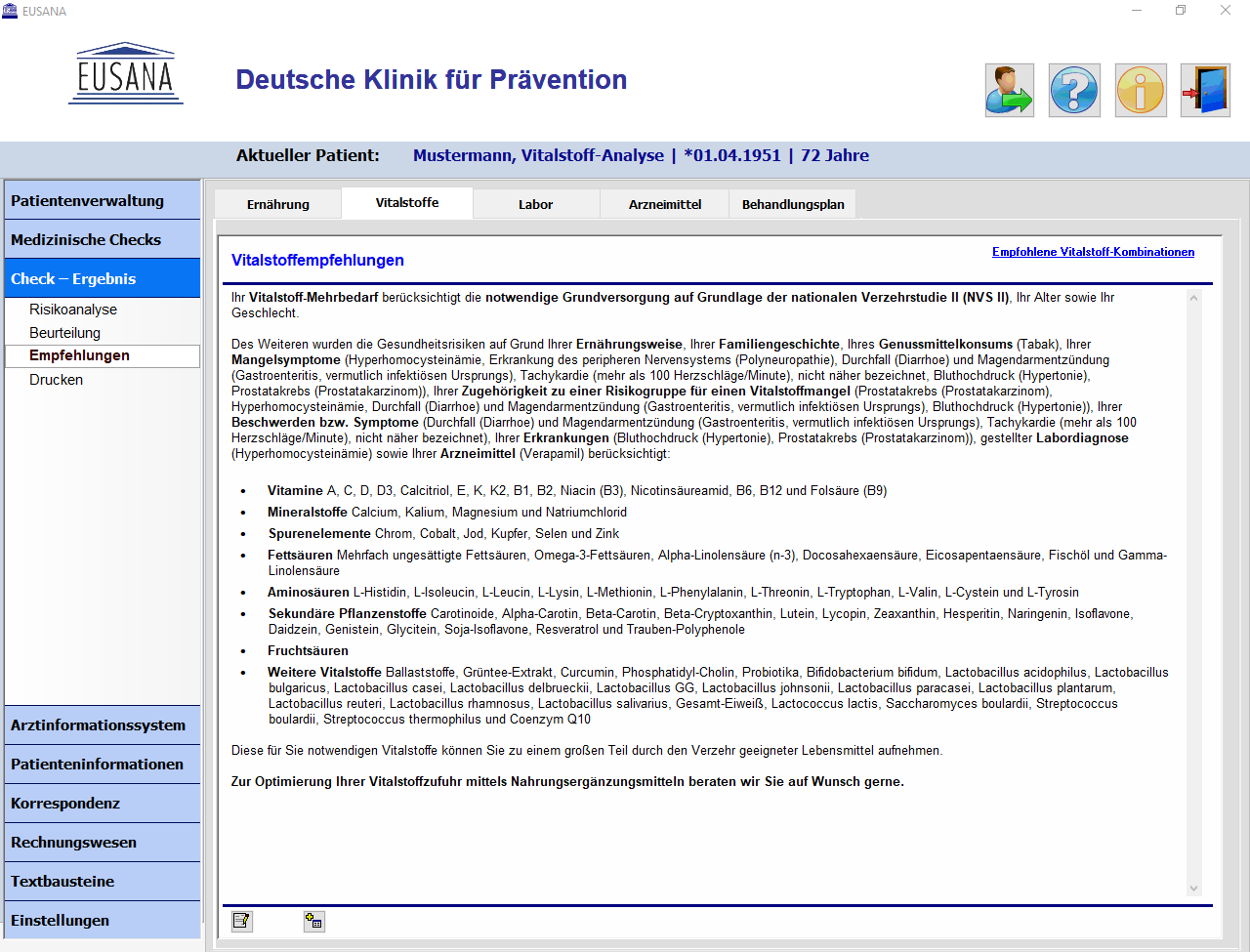Open the yellow info icon

(x=1141, y=91)
